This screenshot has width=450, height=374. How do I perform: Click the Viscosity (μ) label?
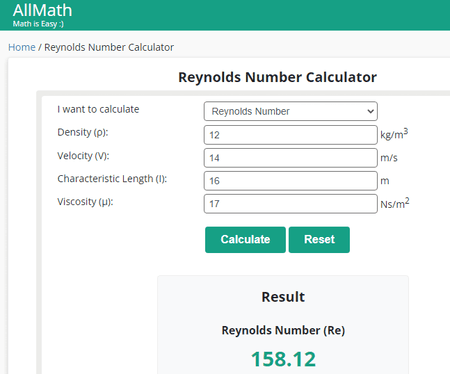(85, 202)
